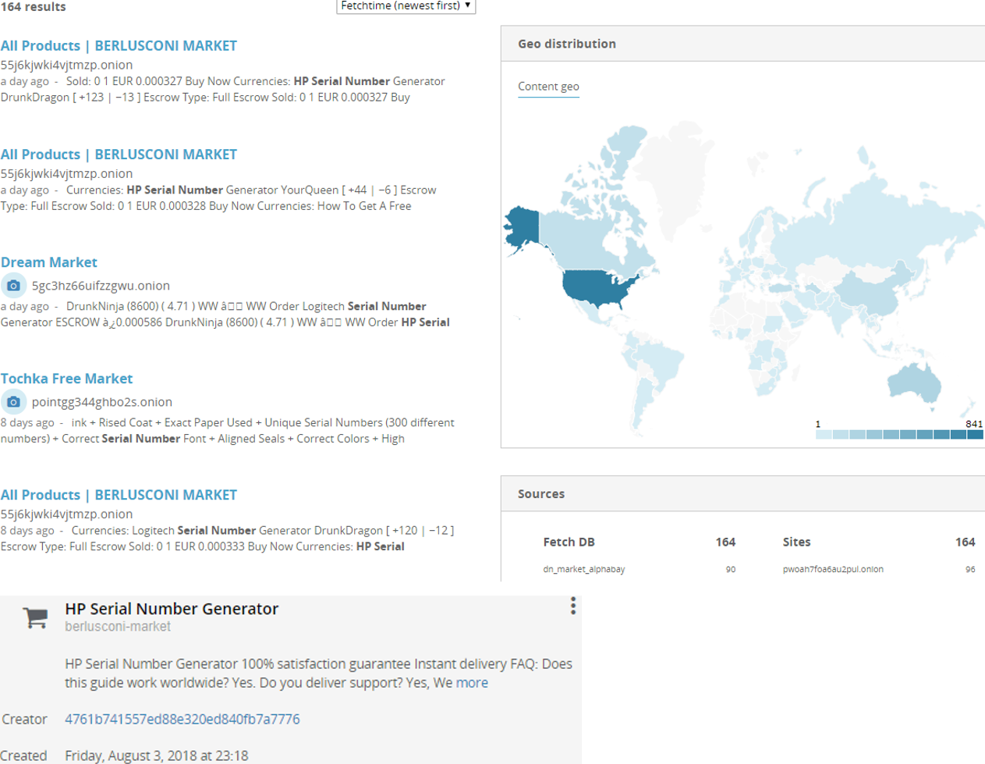
Task: Open creator hash 4761b741557ed88e320ed840fb7a7776
Action: pyautogui.click(x=182, y=719)
